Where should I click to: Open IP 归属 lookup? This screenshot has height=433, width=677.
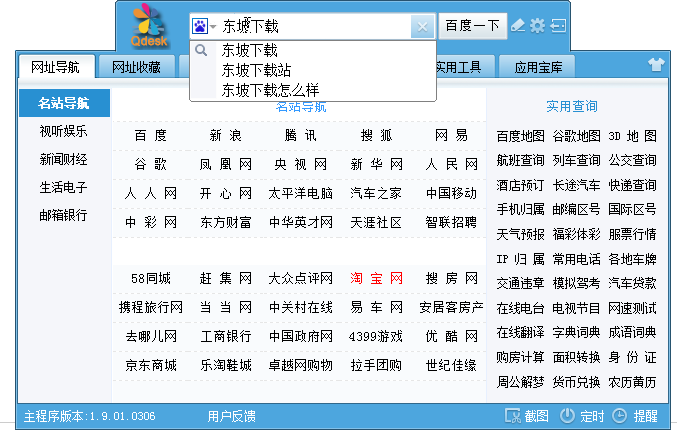click(520, 259)
